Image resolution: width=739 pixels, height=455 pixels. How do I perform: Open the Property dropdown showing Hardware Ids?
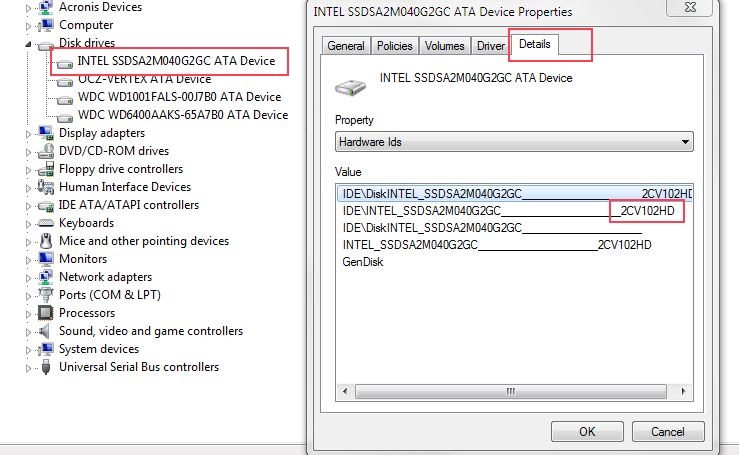[514, 142]
